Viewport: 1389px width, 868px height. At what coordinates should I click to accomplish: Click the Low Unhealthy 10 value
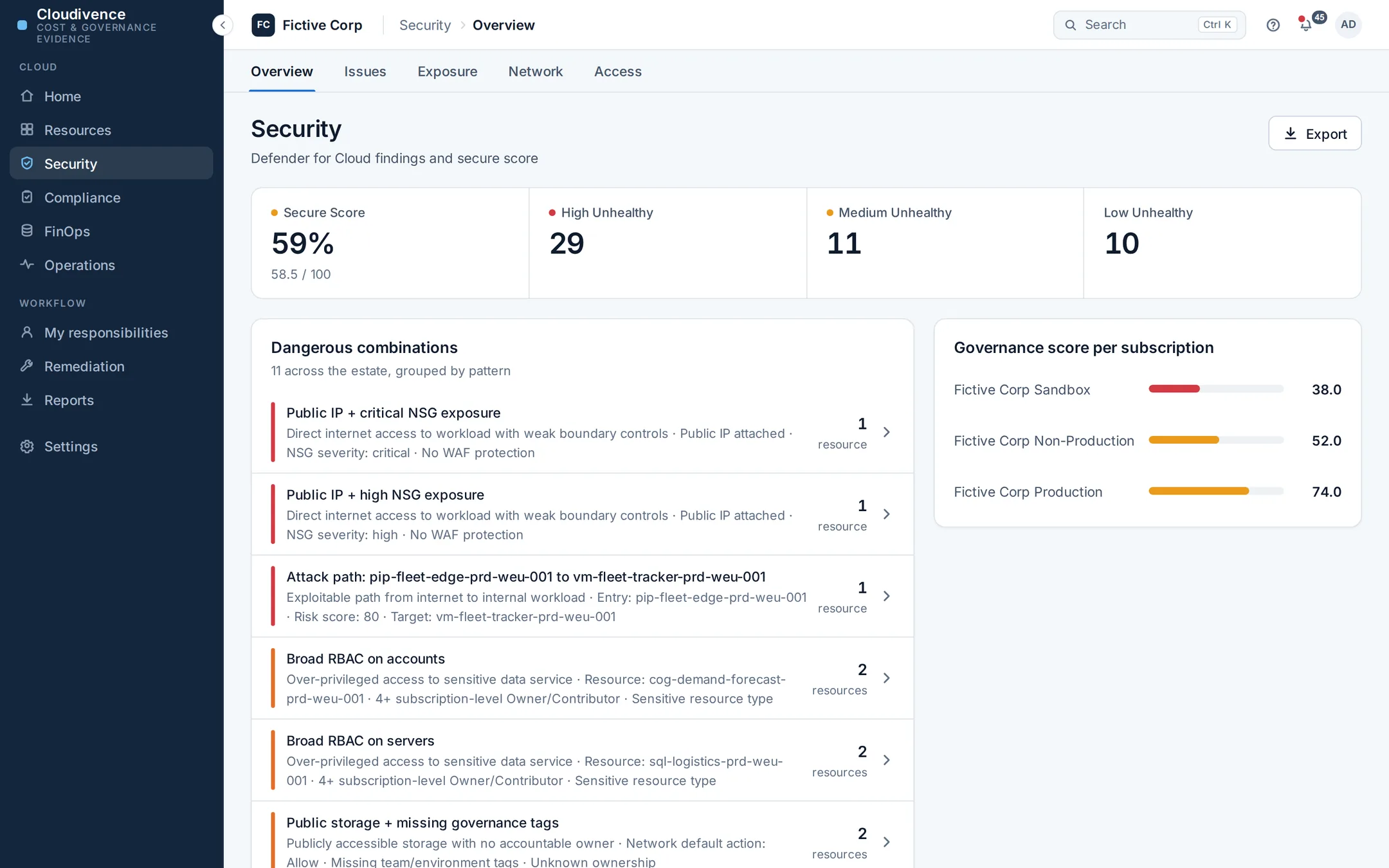click(x=1121, y=244)
